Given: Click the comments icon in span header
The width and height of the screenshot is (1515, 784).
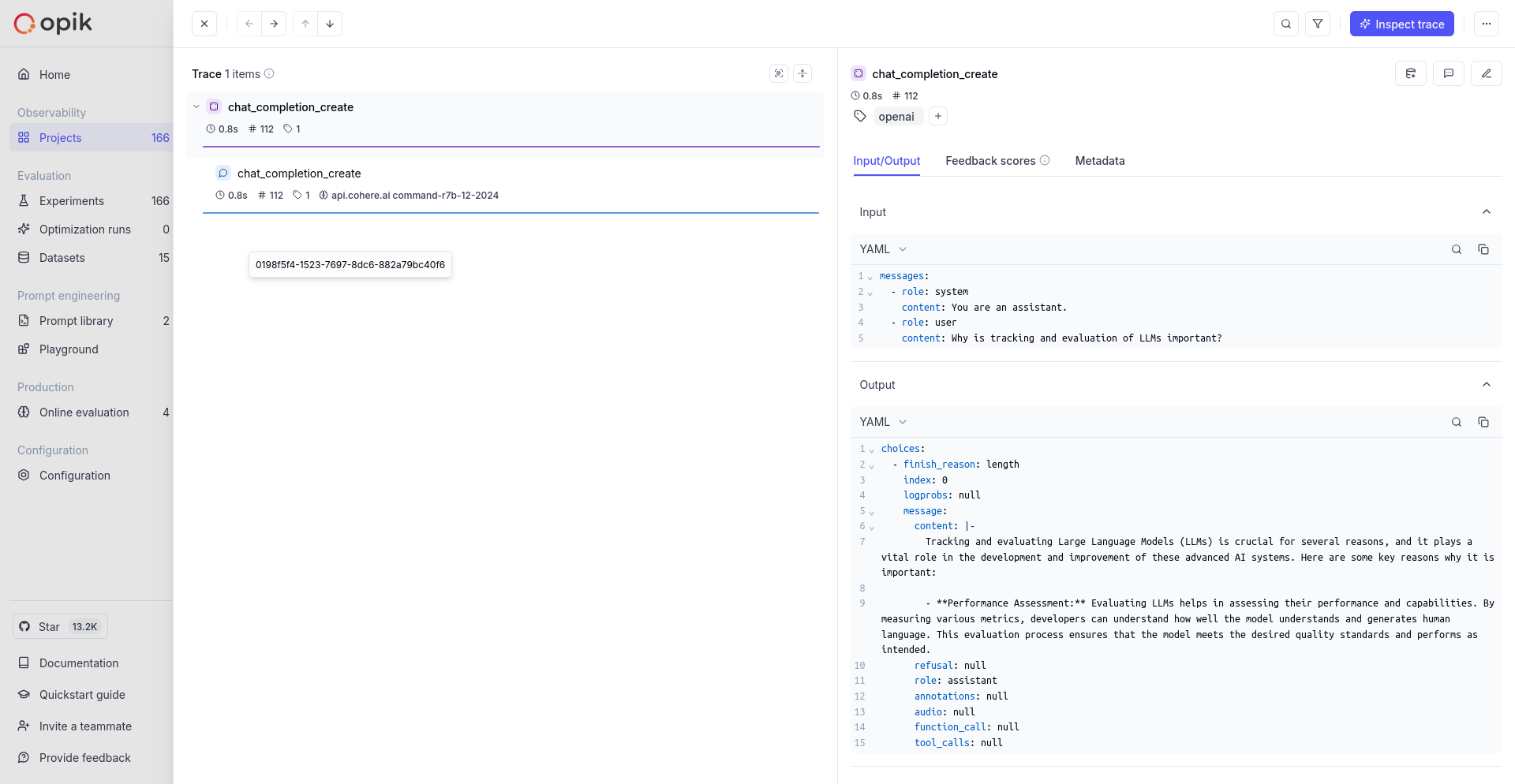Looking at the screenshot, I should pos(1449,73).
